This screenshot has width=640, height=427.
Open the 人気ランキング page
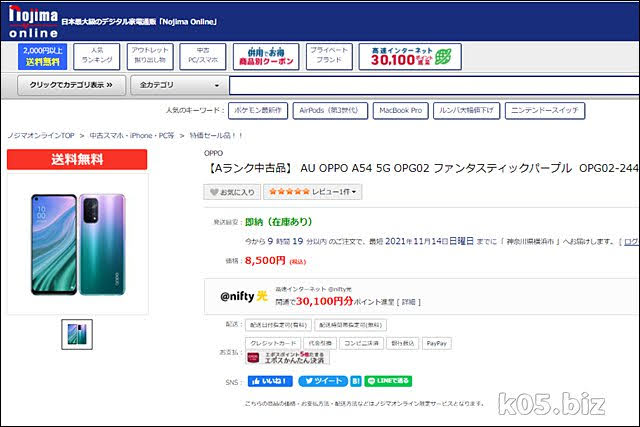tap(97, 56)
